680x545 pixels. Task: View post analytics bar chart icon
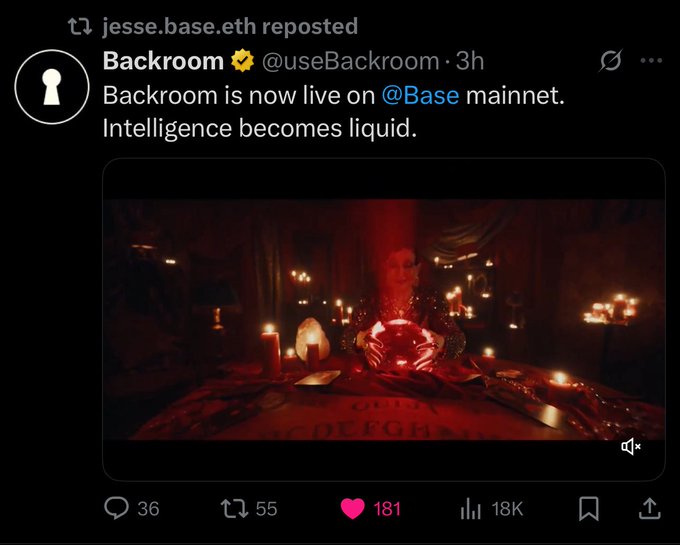pyautogui.click(x=471, y=509)
